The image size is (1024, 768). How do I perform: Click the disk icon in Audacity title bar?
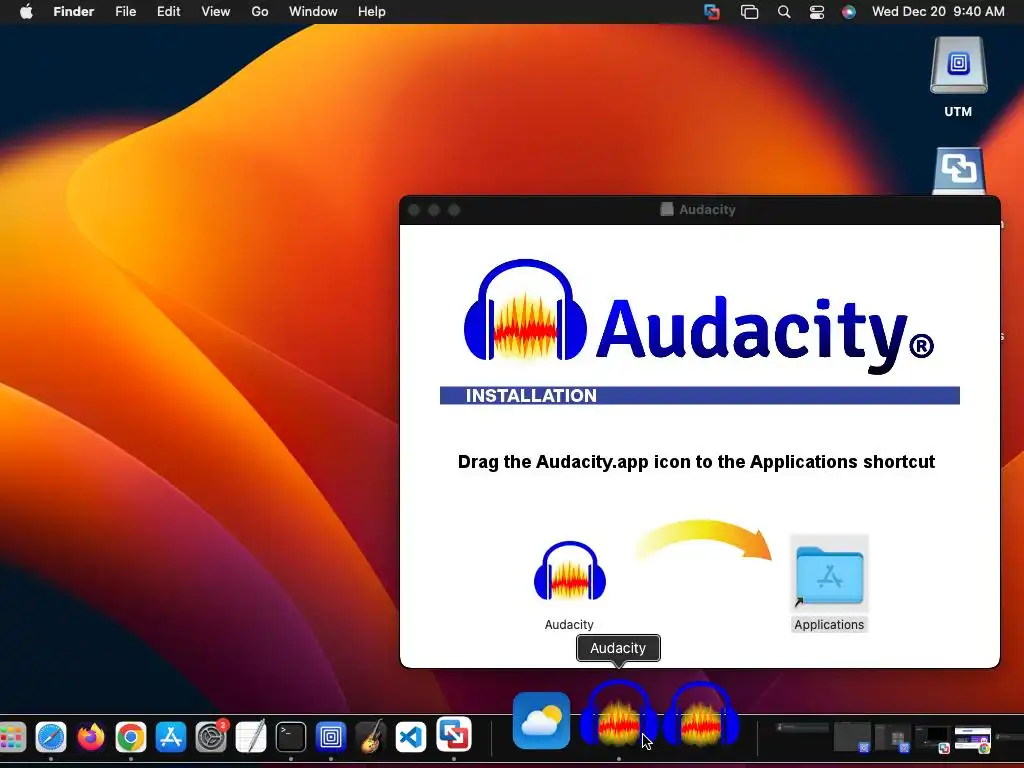[x=666, y=210]
